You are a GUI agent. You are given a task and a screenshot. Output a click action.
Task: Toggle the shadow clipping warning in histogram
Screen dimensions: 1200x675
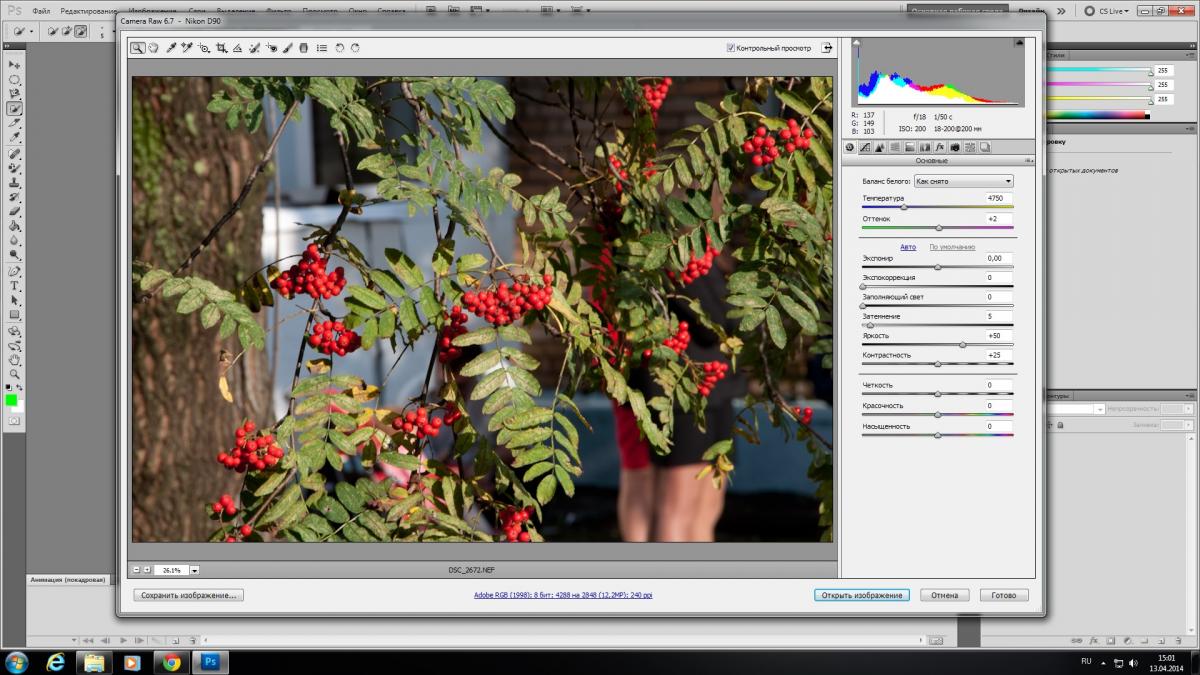pyautogui.click(x=857, y=43)
